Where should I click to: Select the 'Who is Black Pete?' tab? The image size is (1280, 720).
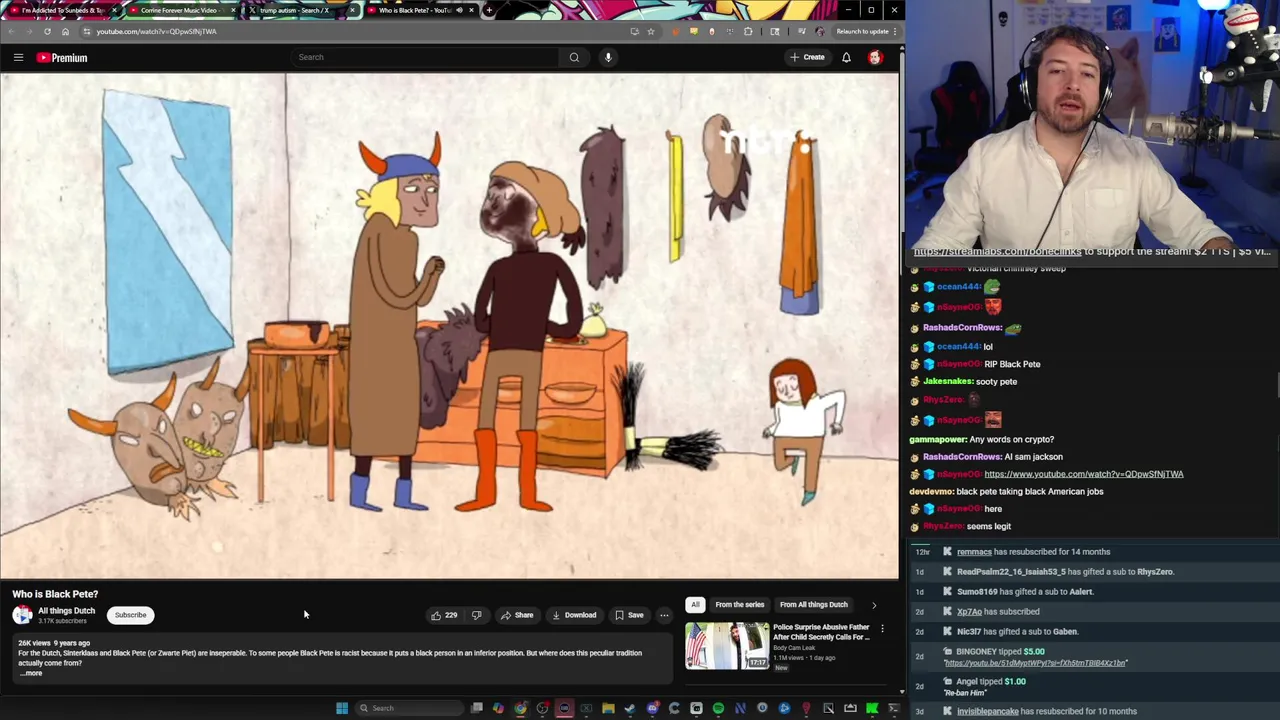point(419,10)
